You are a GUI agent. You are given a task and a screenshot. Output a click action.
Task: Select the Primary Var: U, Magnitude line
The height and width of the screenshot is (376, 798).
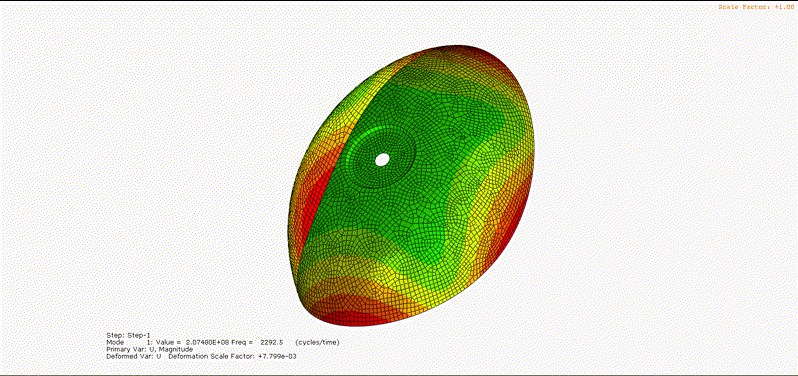[x=150, y=350]
